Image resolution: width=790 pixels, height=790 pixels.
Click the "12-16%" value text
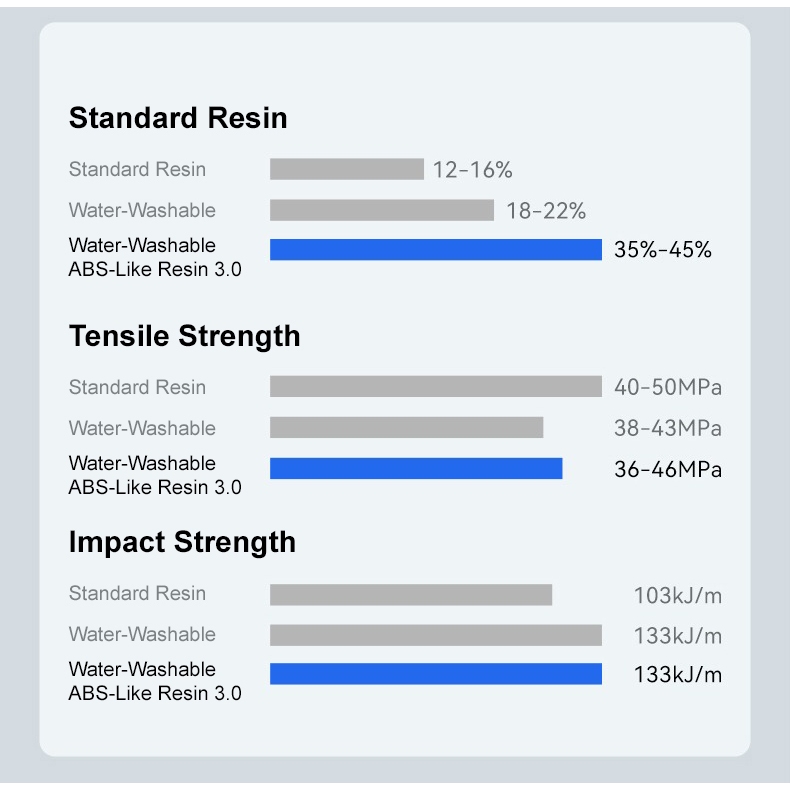tap(472, 170)
